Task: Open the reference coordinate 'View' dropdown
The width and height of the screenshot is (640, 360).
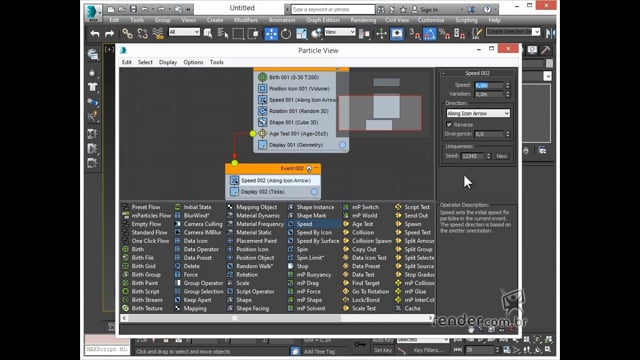Action: click(x=340, y=32)
